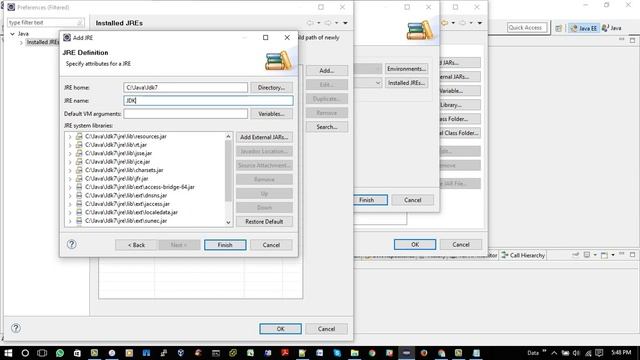Click the Forward arrow in rear properties dialog
The height and width of the screenshot is (360, 640).
[x=462, y=23]
